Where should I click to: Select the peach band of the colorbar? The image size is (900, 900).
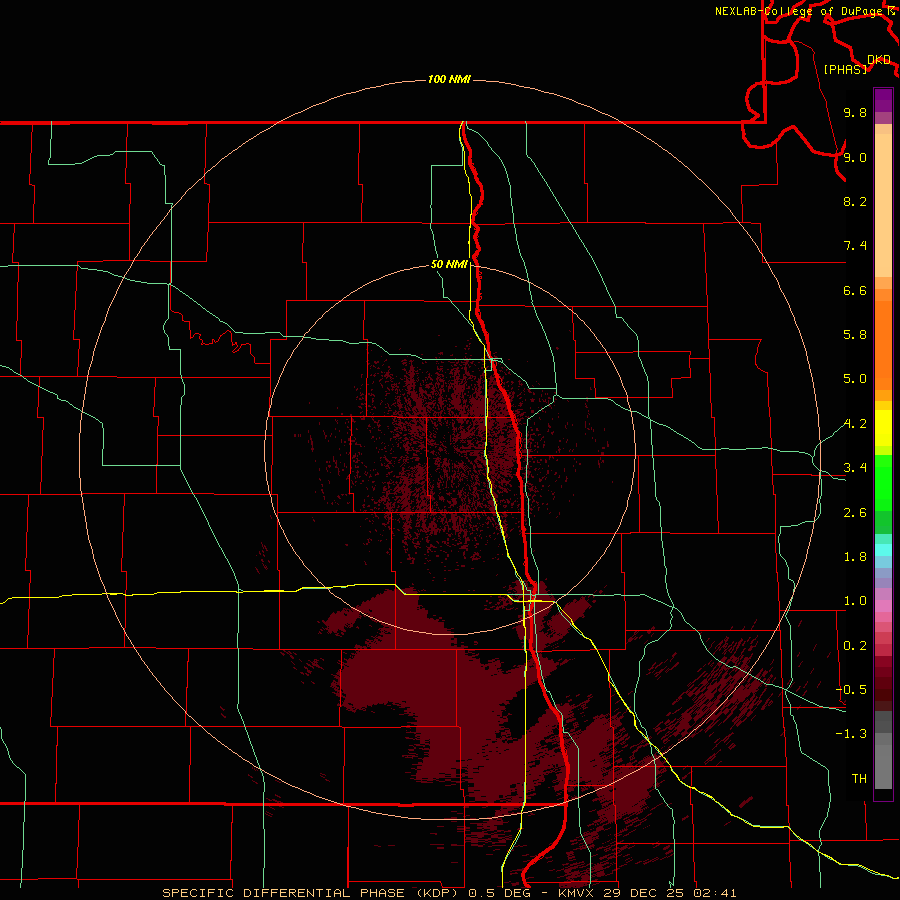click(883, 205)
